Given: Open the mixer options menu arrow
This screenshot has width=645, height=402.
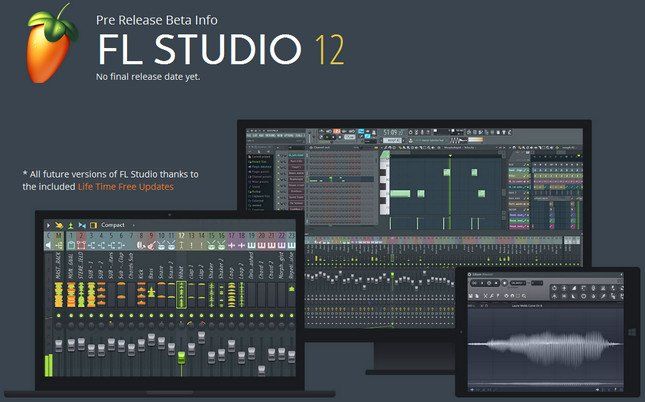Looking at the screenshot, I should (48, 225).
